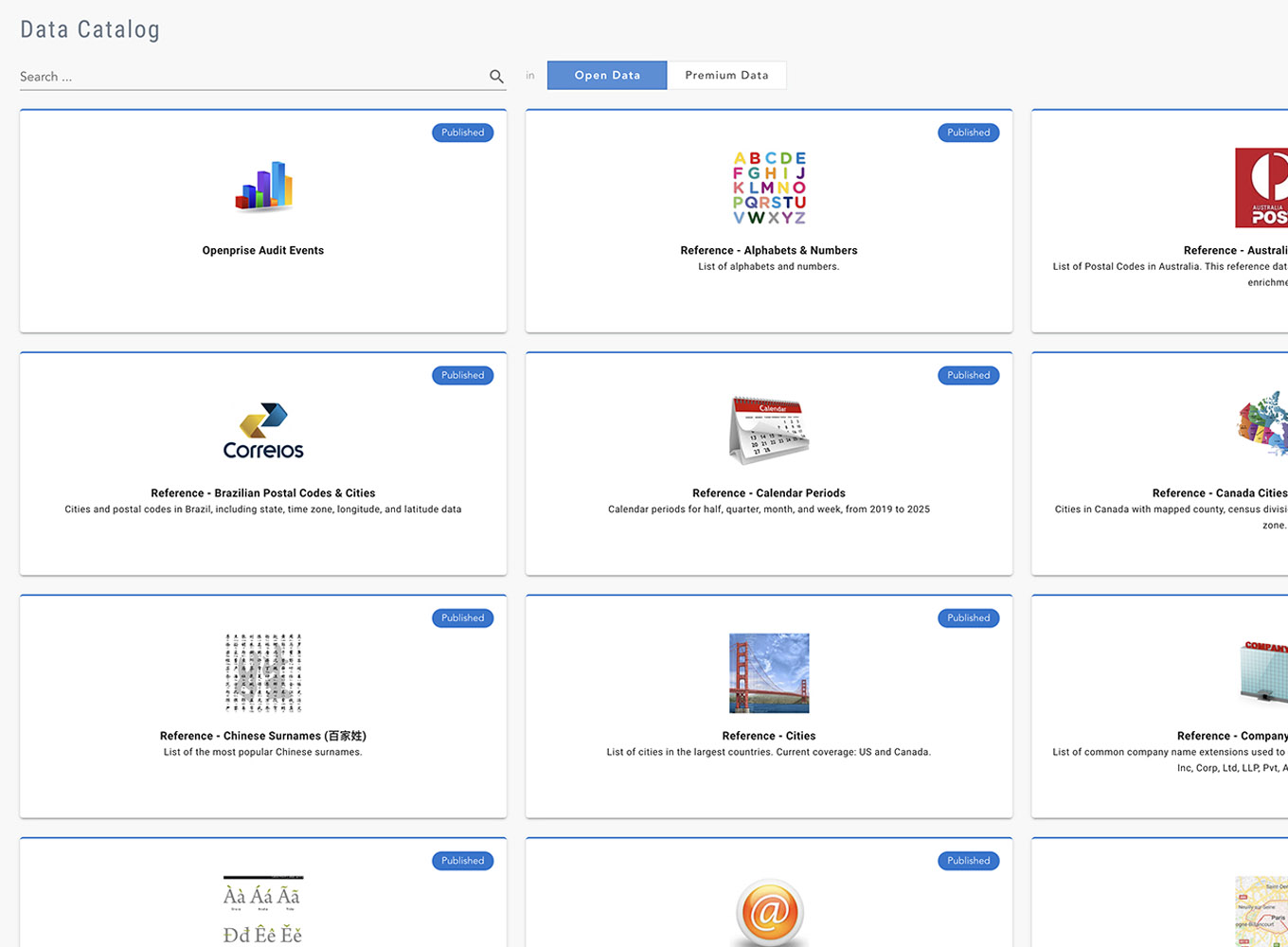Click the search magnifier icon
This screenshot has width=1288, height=947.
coord(496,77)
